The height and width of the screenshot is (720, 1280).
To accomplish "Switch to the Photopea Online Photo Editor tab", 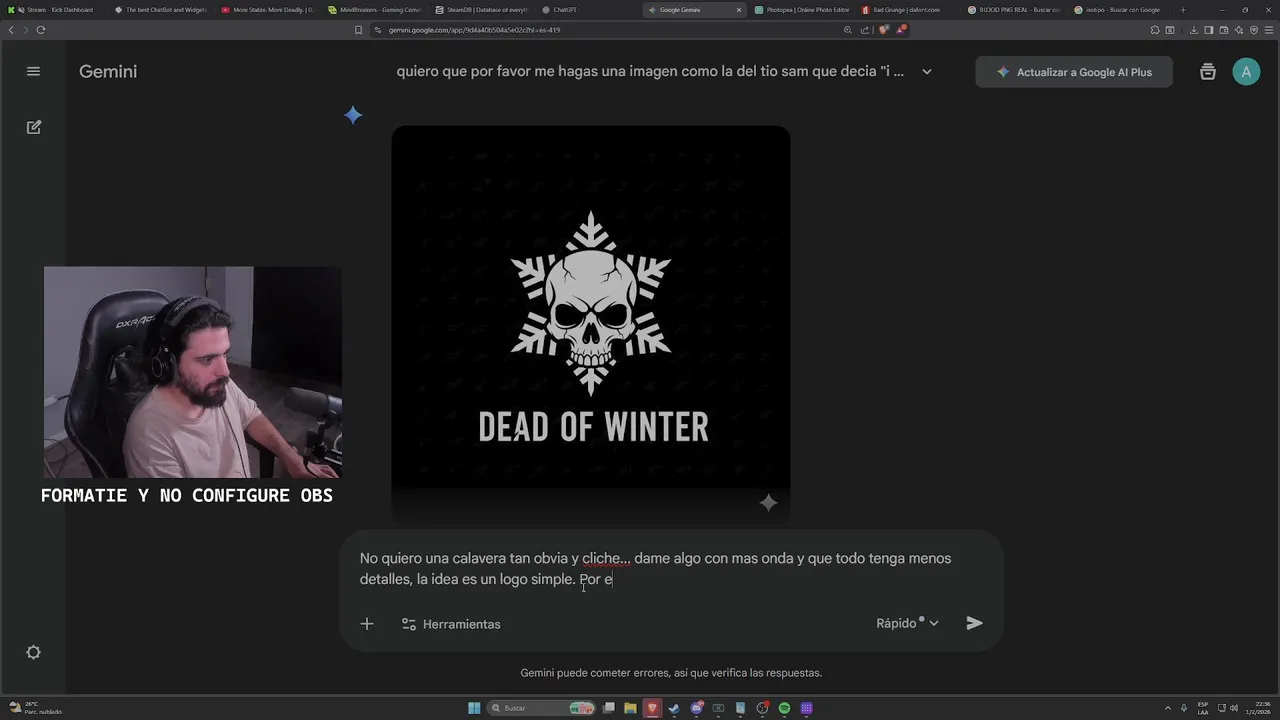I will point(801,10).
